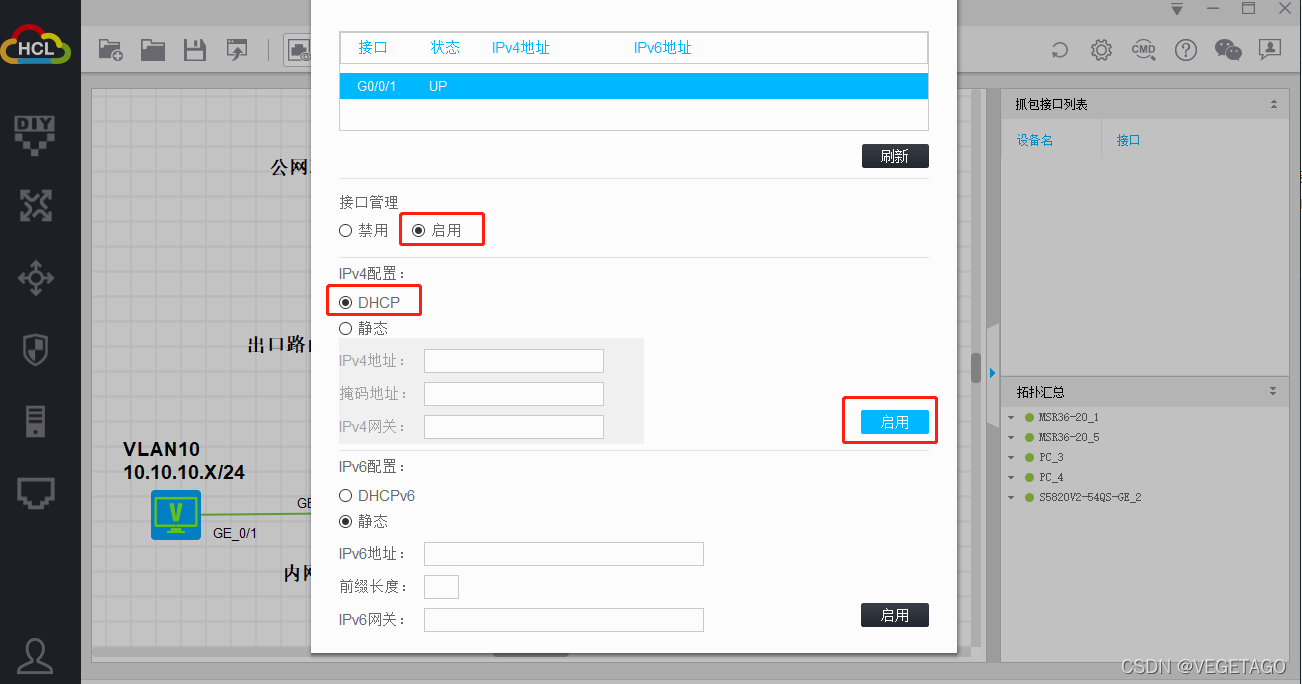Expand PC_4 tree arrow
Screen dimensions: 1302x684
point(1011,478)
